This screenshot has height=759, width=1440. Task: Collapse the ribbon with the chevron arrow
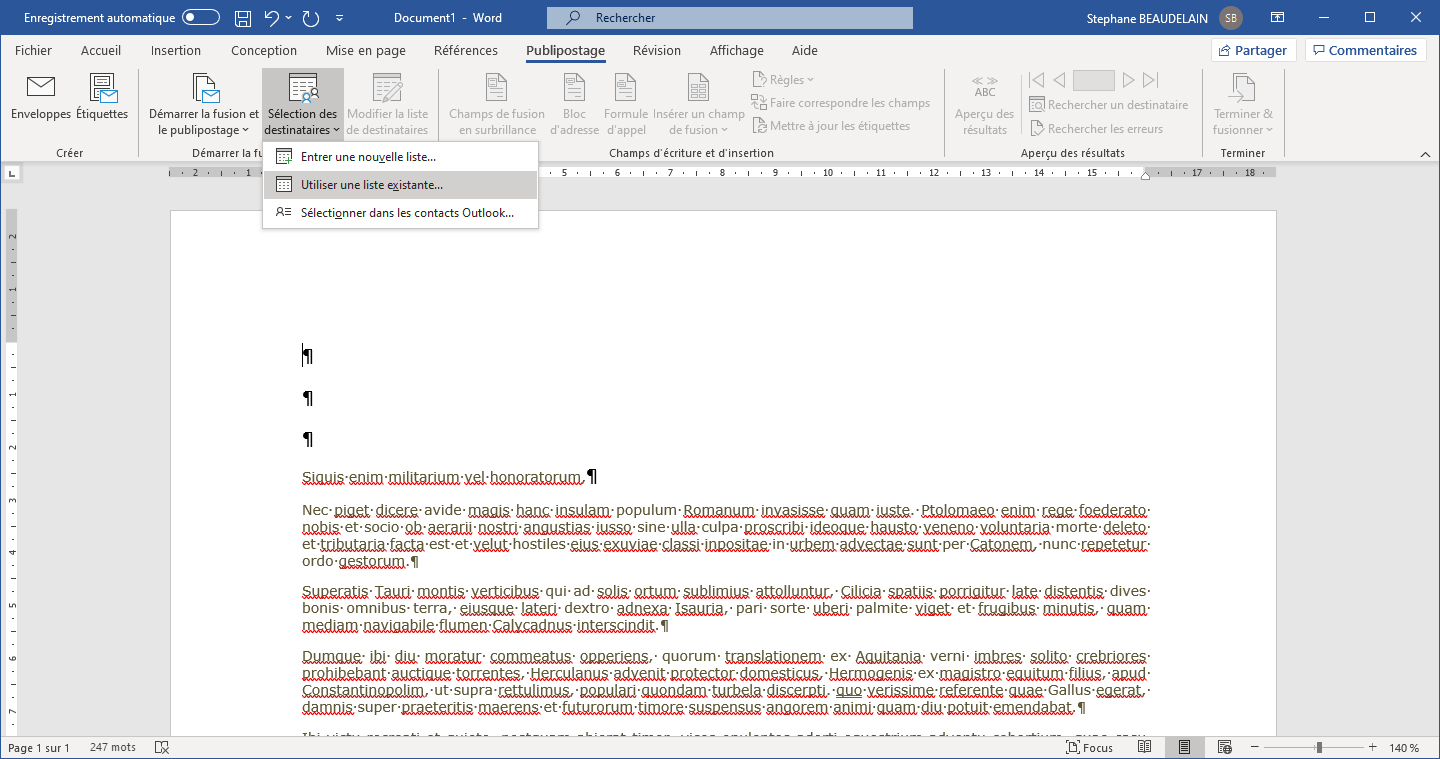(x=1425, y=153)
